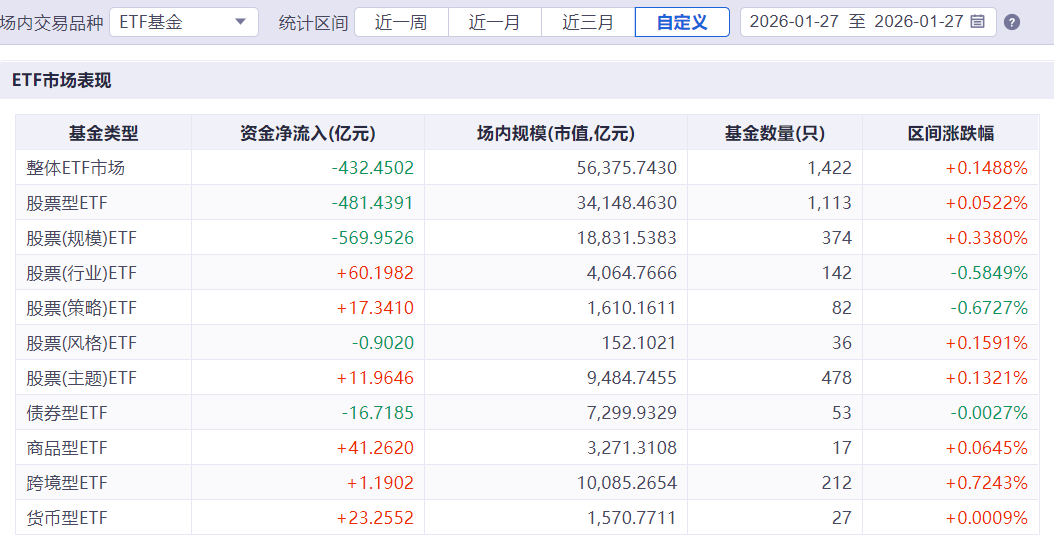Open the calendar icon in date field
The image size is (1054, 551).
[978, 22]
